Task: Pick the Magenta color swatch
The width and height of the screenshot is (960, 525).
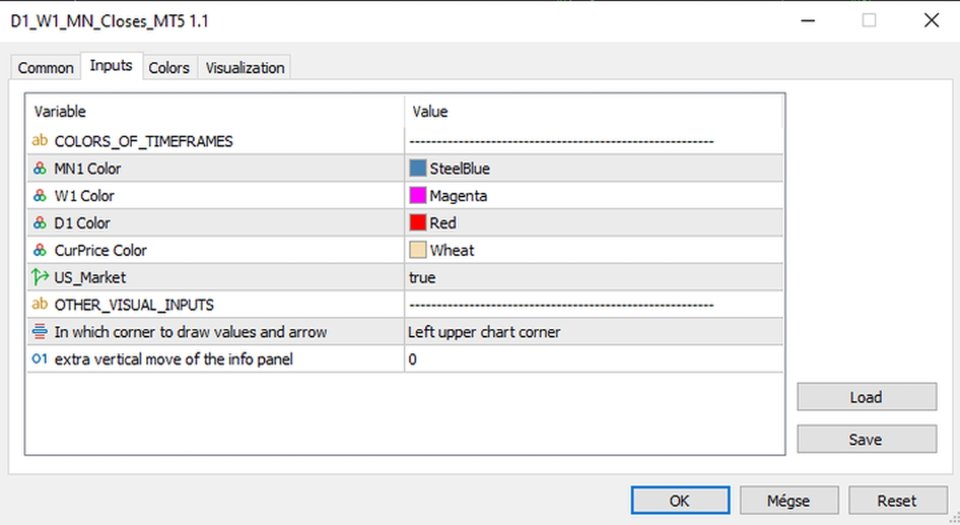Action: (418, 195)
